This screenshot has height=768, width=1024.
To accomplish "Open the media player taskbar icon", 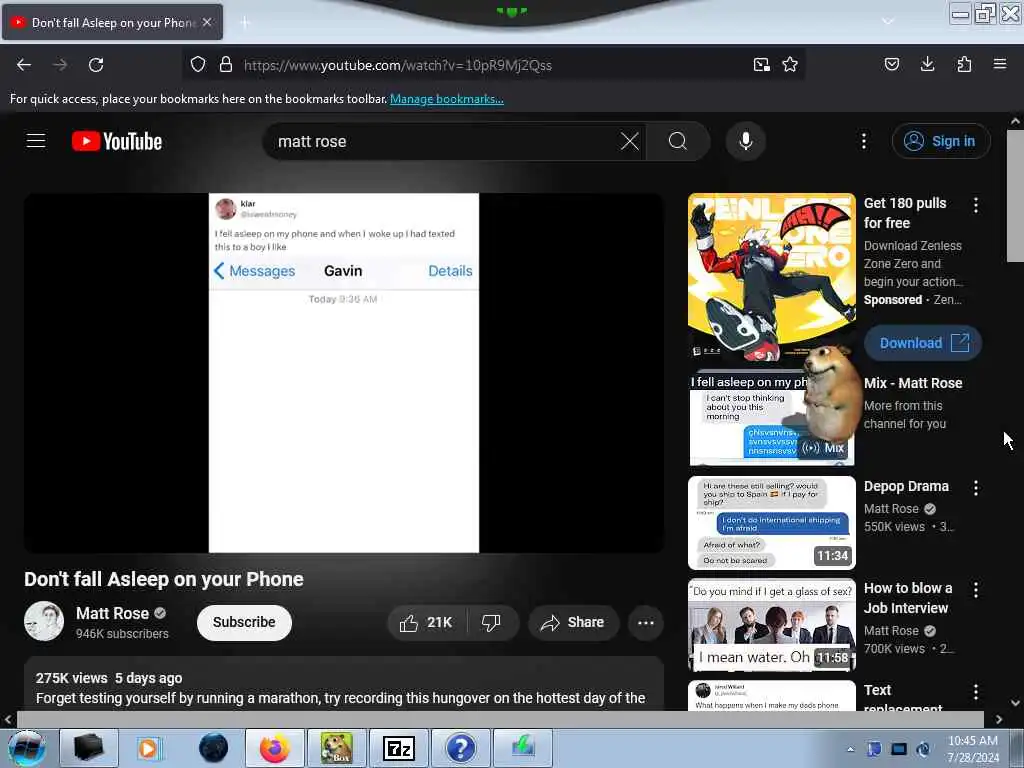I will [x=150, y=748].
